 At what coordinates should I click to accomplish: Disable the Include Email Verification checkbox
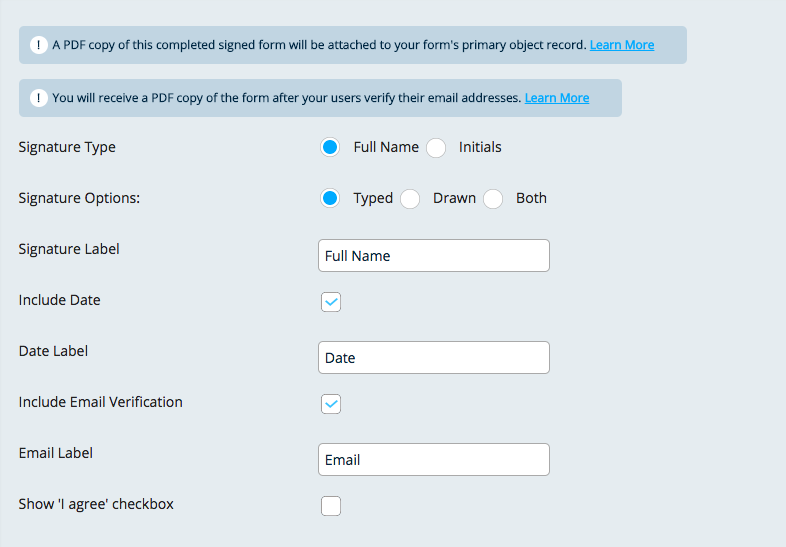[x=331, y=403]
